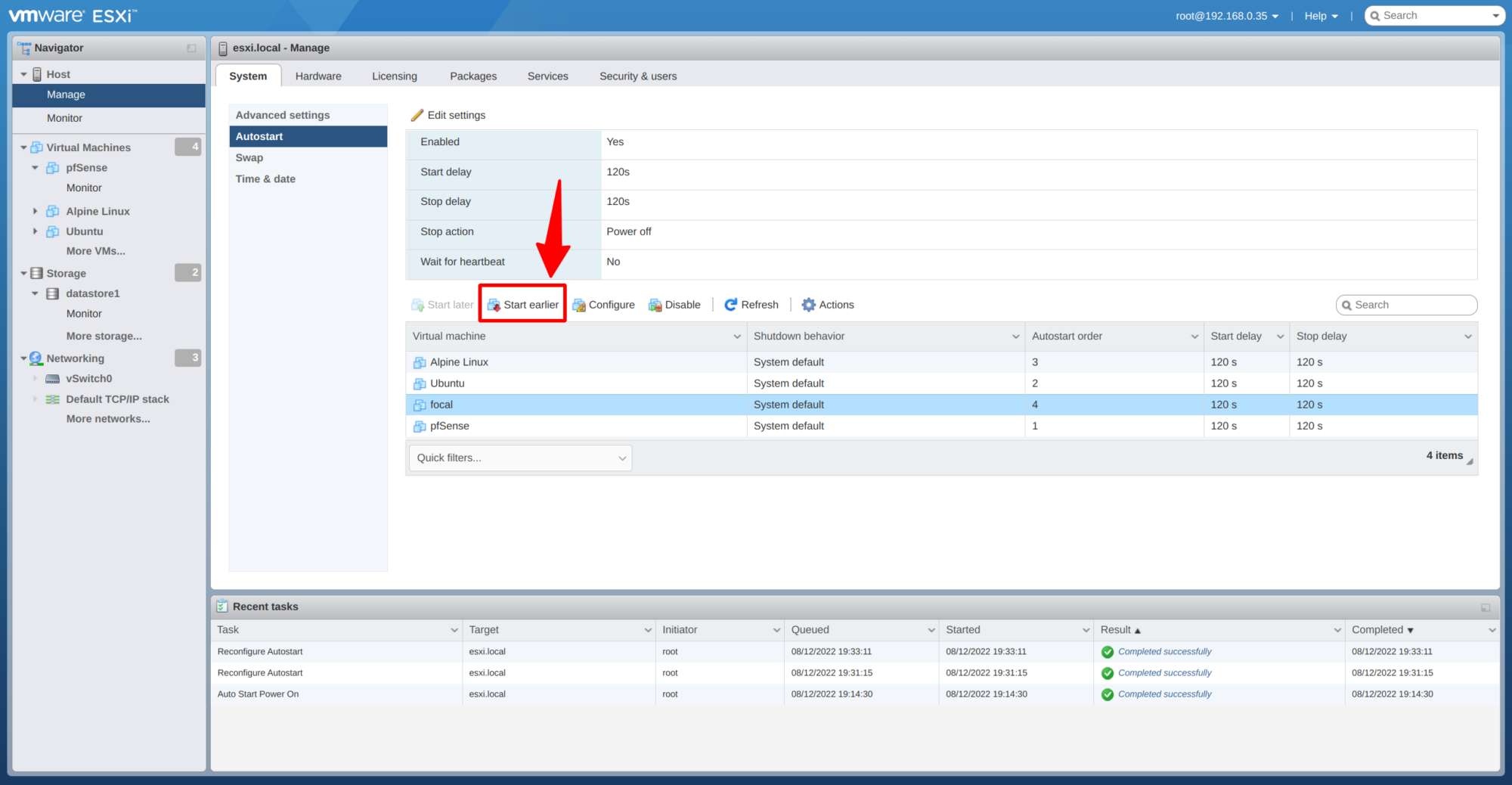Image resolution: width=1512 pixels, height=785 pixels.
Task: Switch to the Hardware tab
Action: (318, 76)
